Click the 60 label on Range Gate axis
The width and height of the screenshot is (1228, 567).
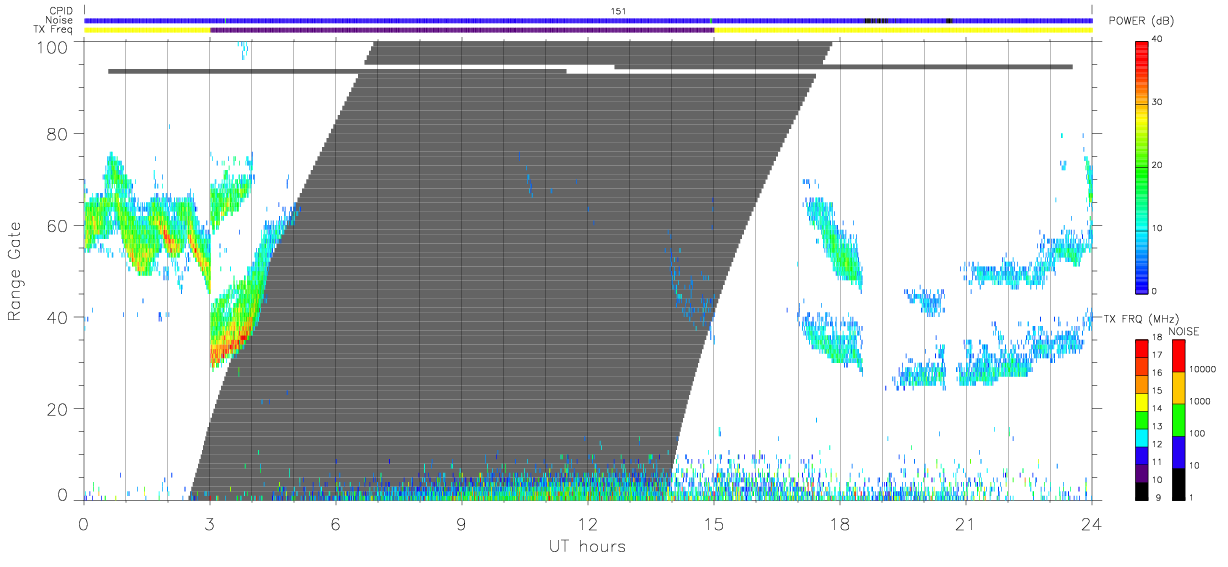(59, 225)
